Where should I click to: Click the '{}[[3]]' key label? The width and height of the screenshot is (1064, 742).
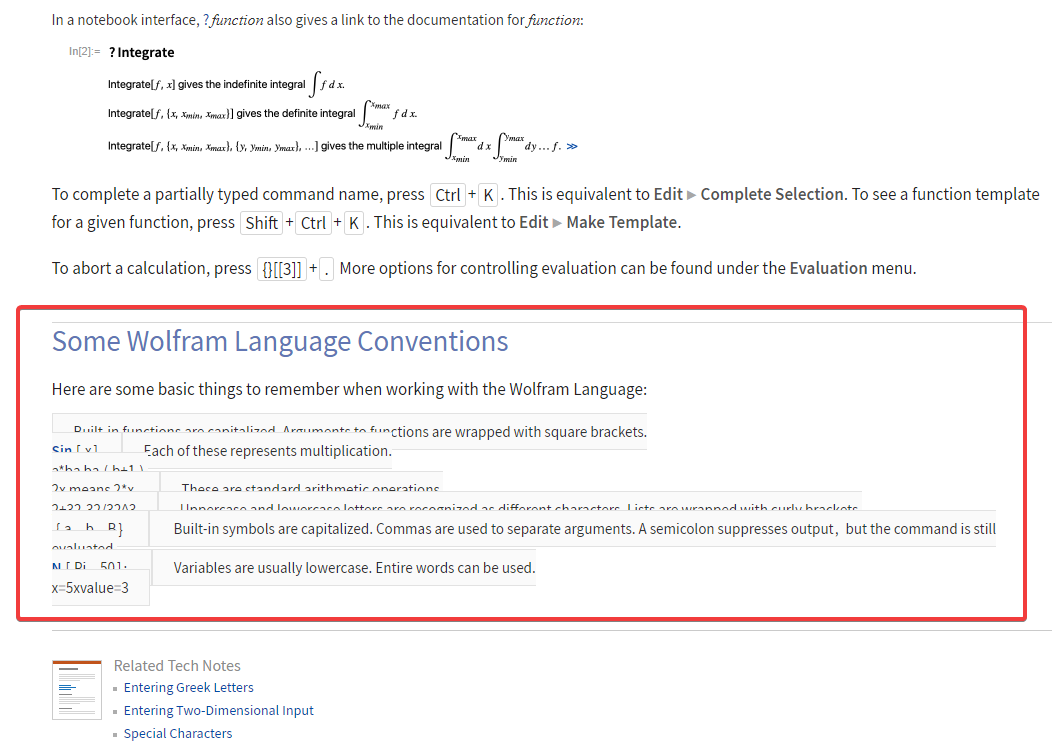(x=282, y=270)
